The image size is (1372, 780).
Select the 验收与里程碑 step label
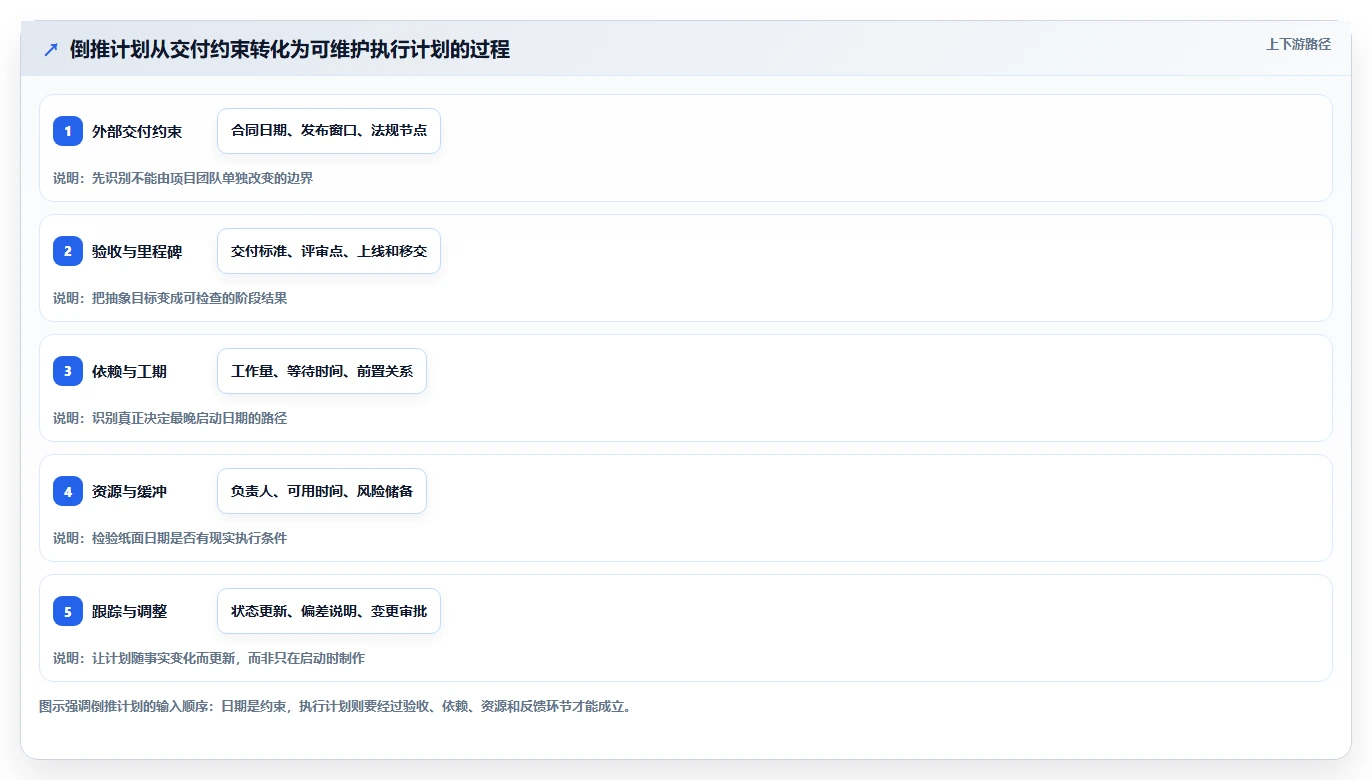[137, 251]
